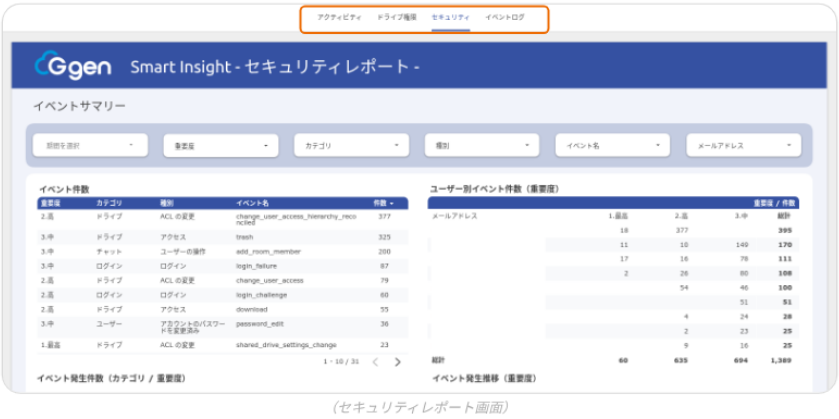Open the 期間を選択 date range dropdown
This screenshot has width=839, height=419.
click(90, 145)
